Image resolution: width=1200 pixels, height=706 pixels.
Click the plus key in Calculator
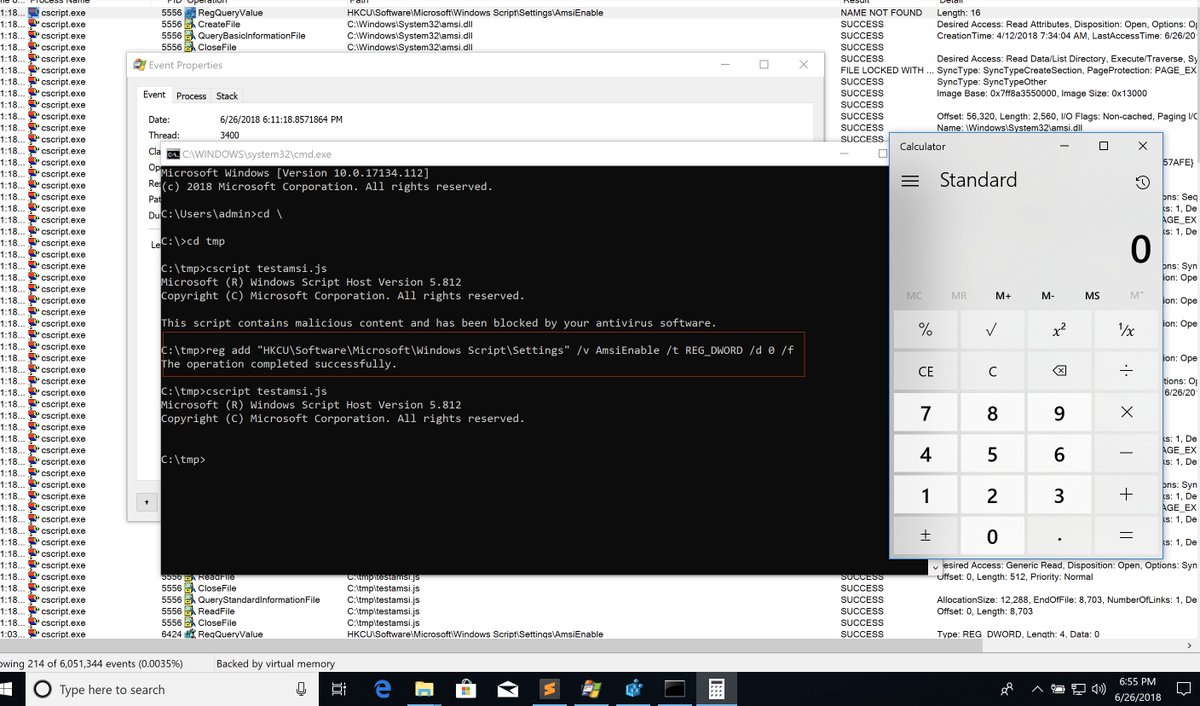click(1126, 495)
